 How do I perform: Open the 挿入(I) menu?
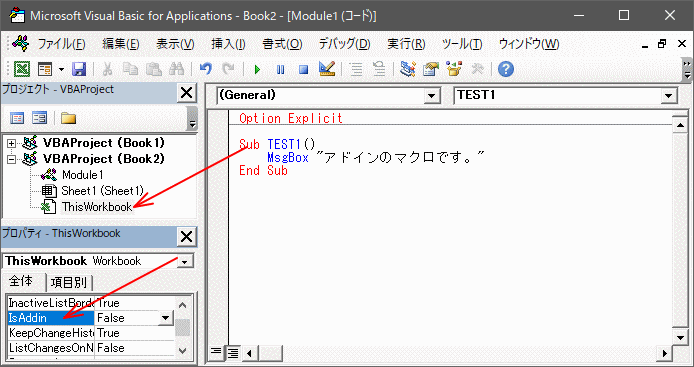click(228, 44)
